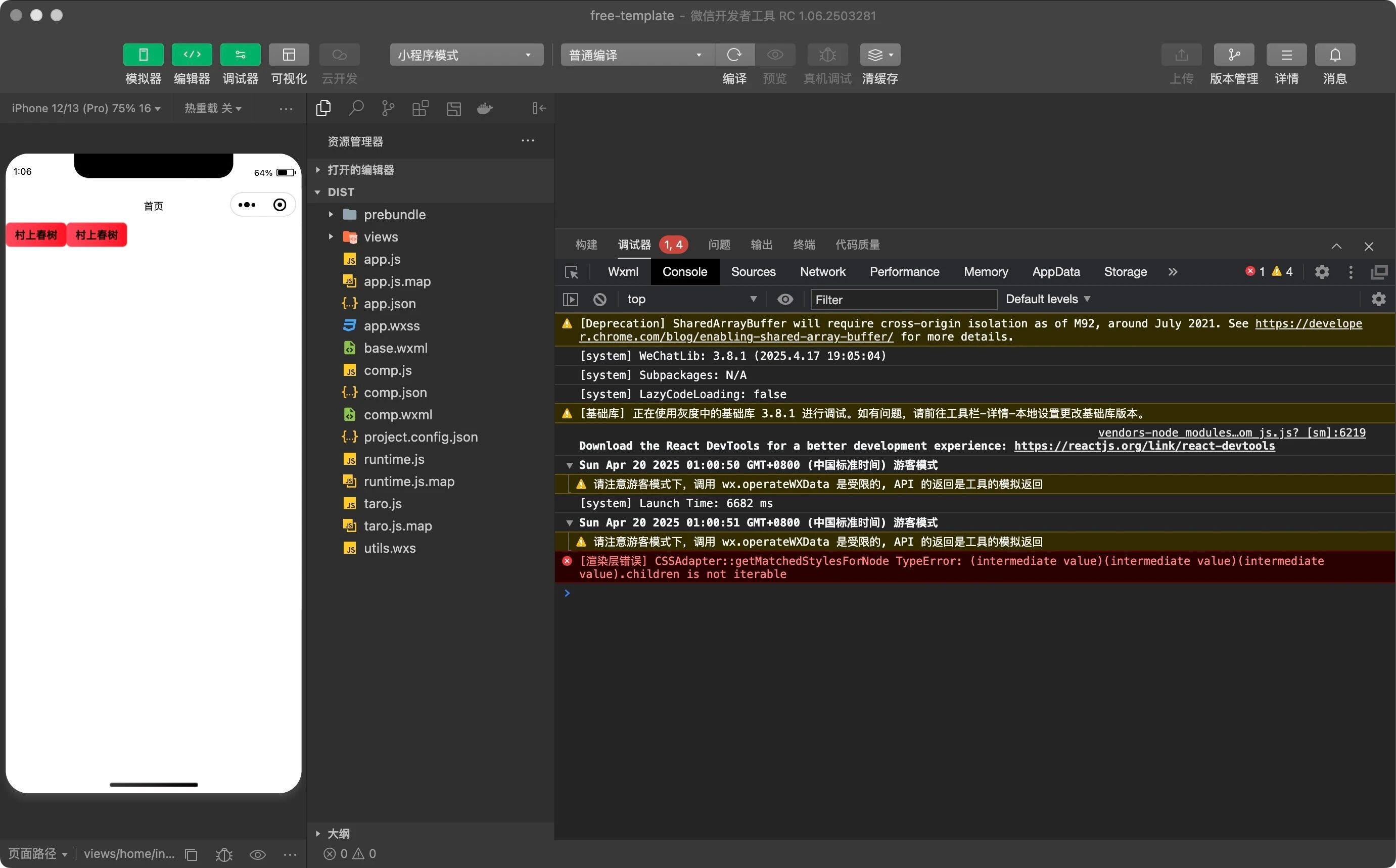Open the 小程序模式 mode dropdown
Screen dimensions: 1396x868
pyautogui.click(x=467, y=55)
